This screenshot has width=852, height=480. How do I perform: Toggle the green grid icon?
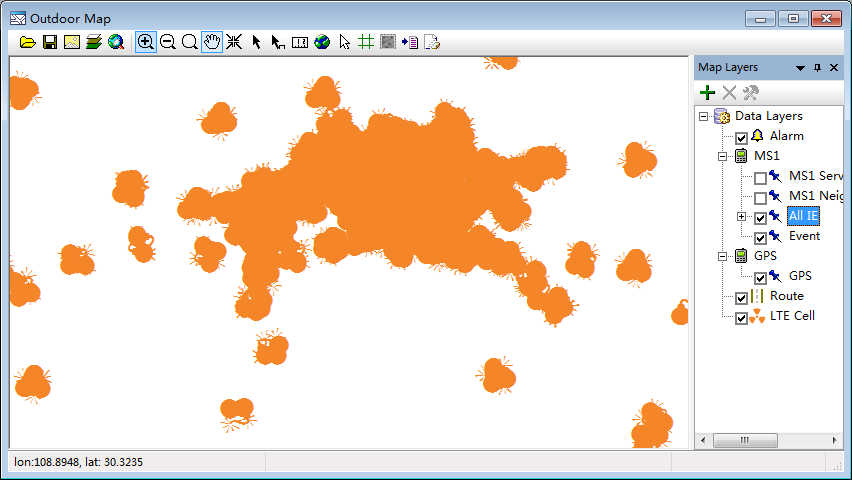tap(366, 42)
